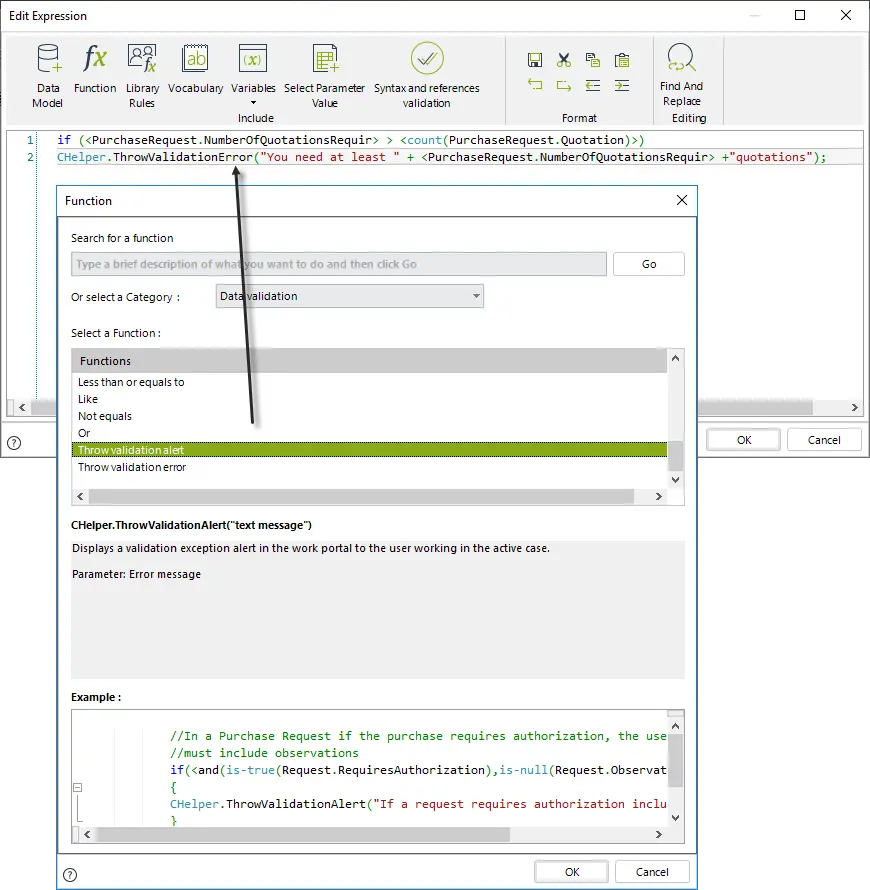Screen dimensions: 870x890
Task: Select the highlighted 'Throw validation alert' function
Action: click(369, 450)
